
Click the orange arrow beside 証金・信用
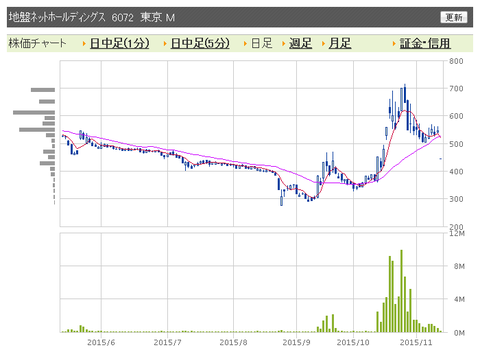coord(394,44)
